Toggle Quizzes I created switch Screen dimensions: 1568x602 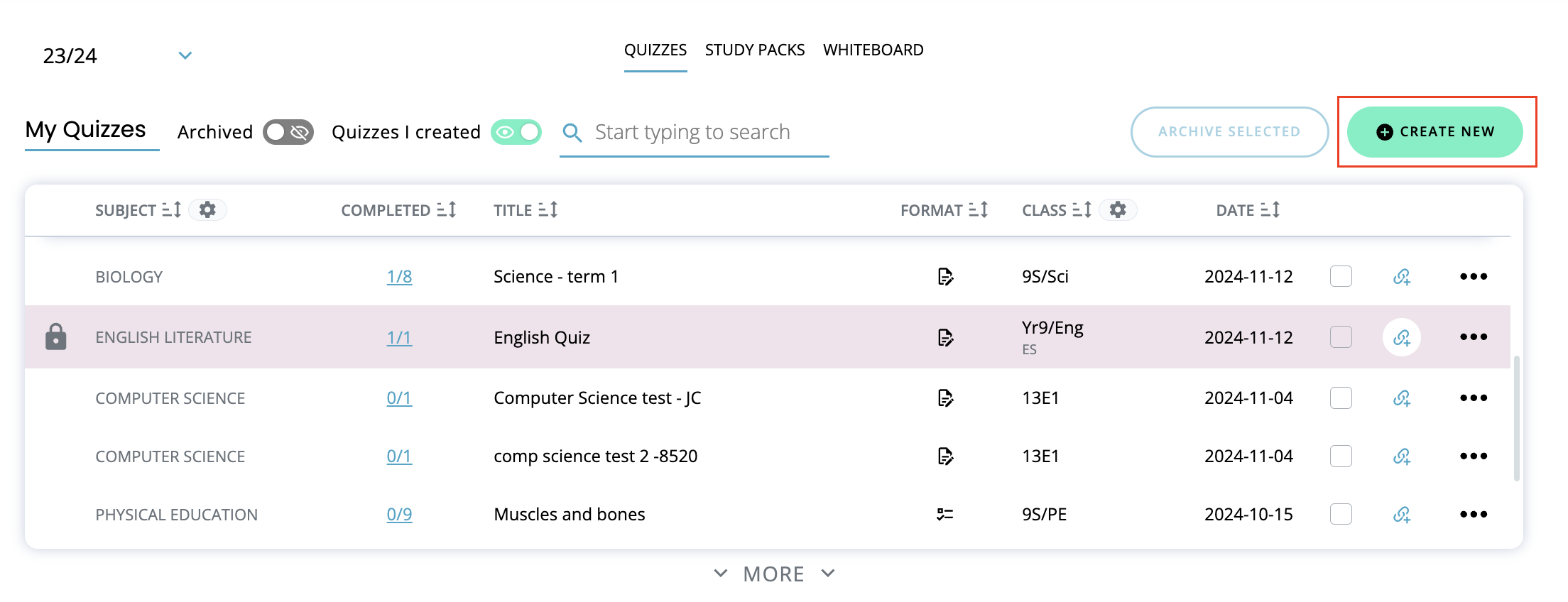click(516, 132)
